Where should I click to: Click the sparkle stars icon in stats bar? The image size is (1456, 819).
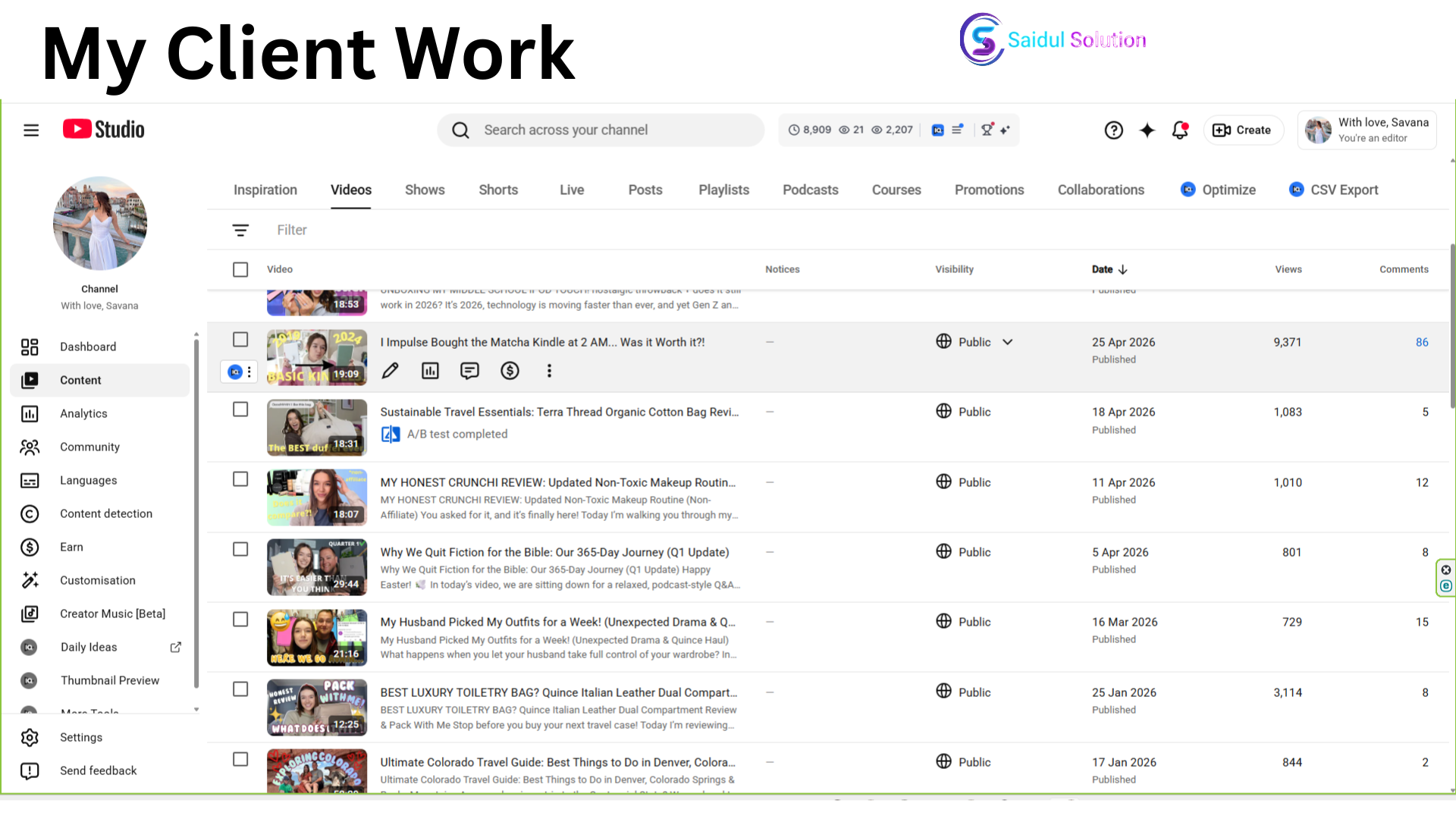(1005, 130)
